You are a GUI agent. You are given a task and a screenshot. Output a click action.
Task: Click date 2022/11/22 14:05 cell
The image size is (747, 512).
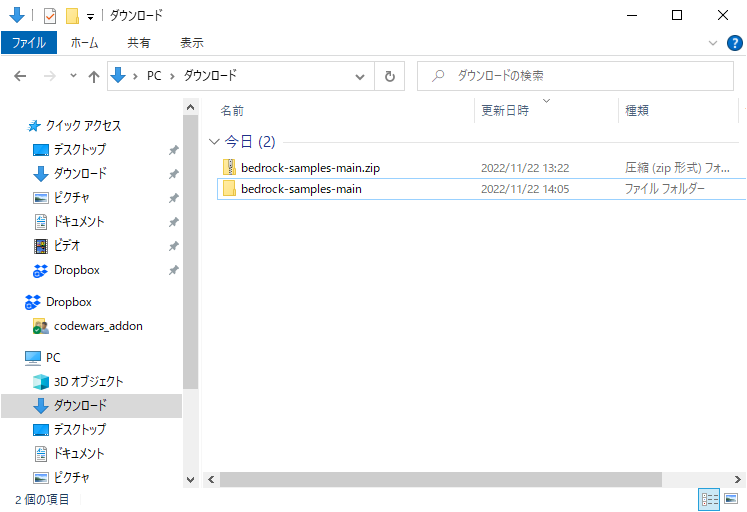[x=525, y=189]
